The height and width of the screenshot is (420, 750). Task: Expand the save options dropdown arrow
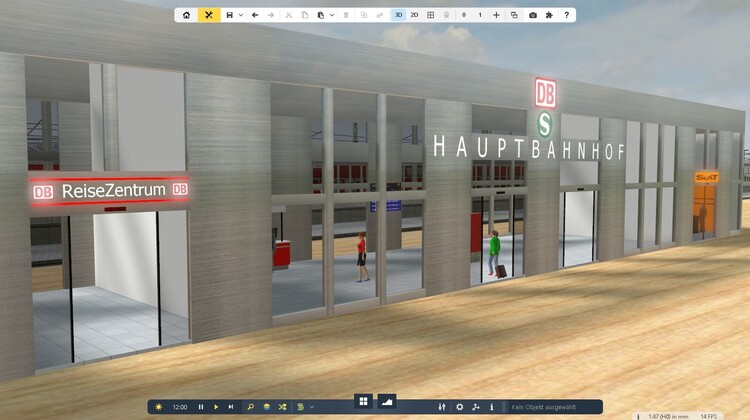tap(241, 15)
